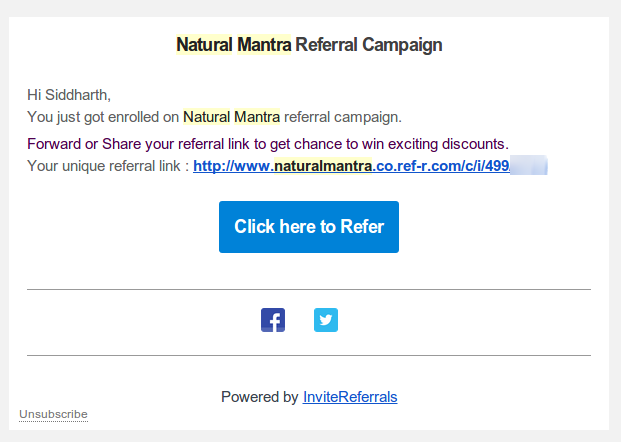The height and width of the screenshot is (442, 621).
Task: Click the 'Natural Mantra Referral Campaign' heading
Action: [x=309, y=44]
